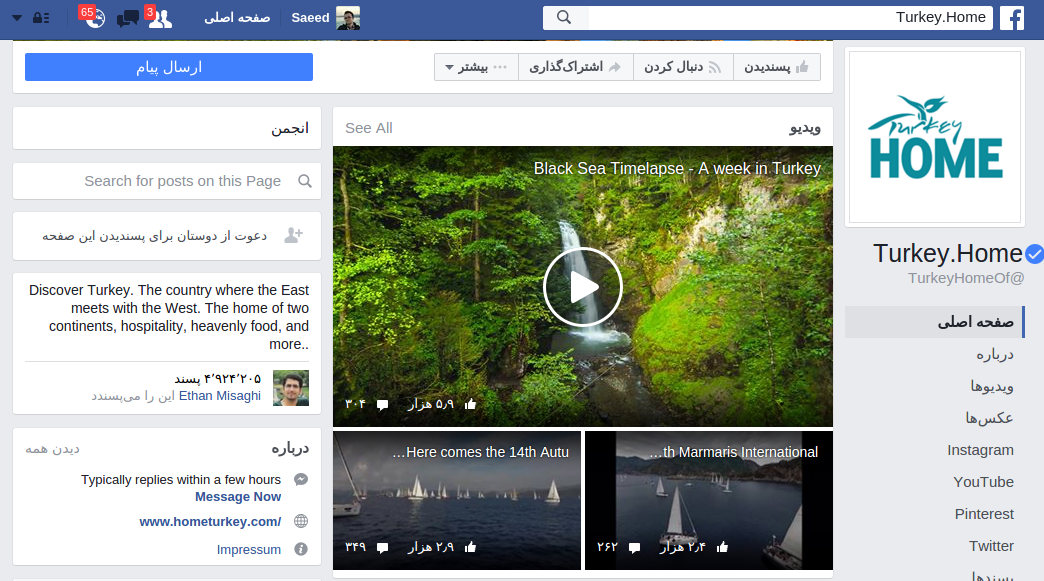This screenshot has width=1044, height=581.
Task: Click دیدن همه in the About card
Action: pyautogui.click(x=53, y=449)
